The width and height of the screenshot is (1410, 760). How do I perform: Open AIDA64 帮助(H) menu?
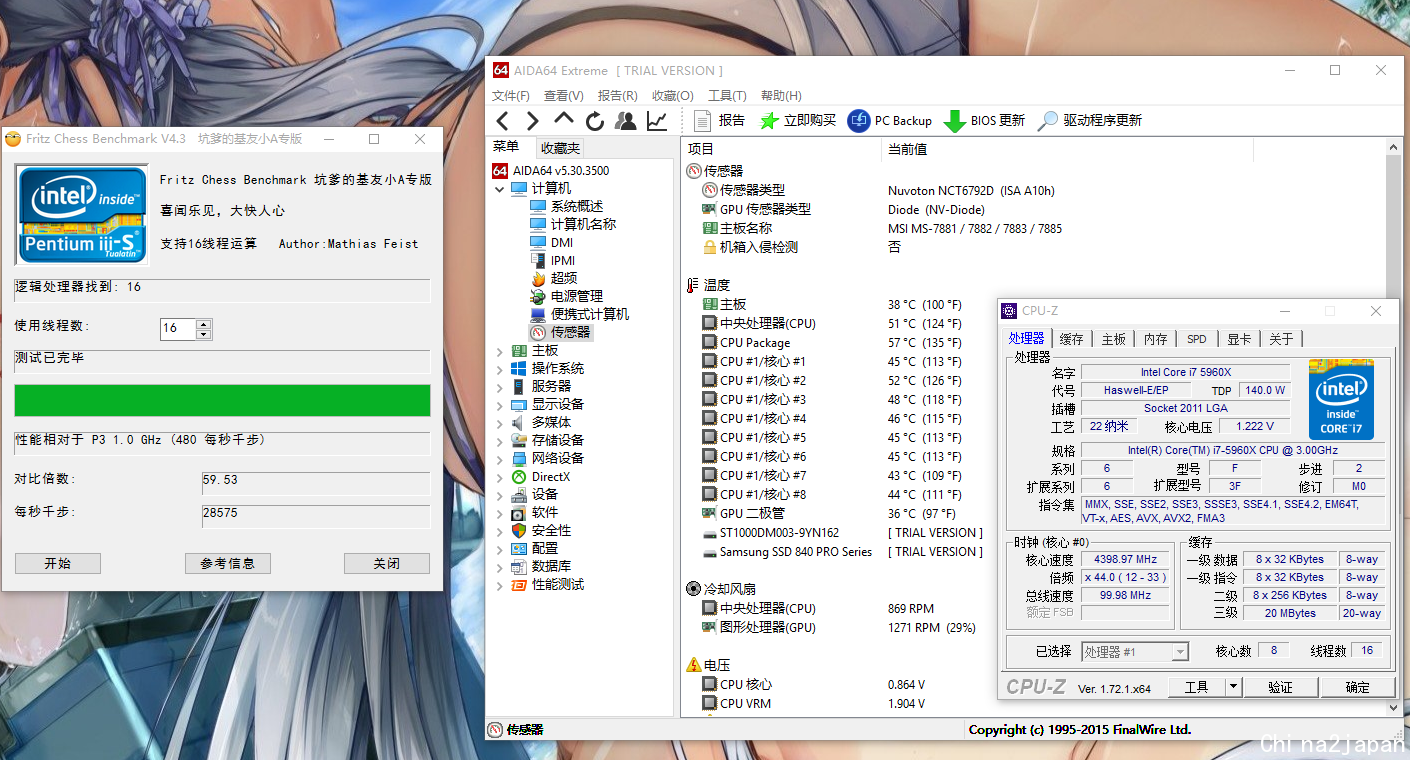coord(781,96)
